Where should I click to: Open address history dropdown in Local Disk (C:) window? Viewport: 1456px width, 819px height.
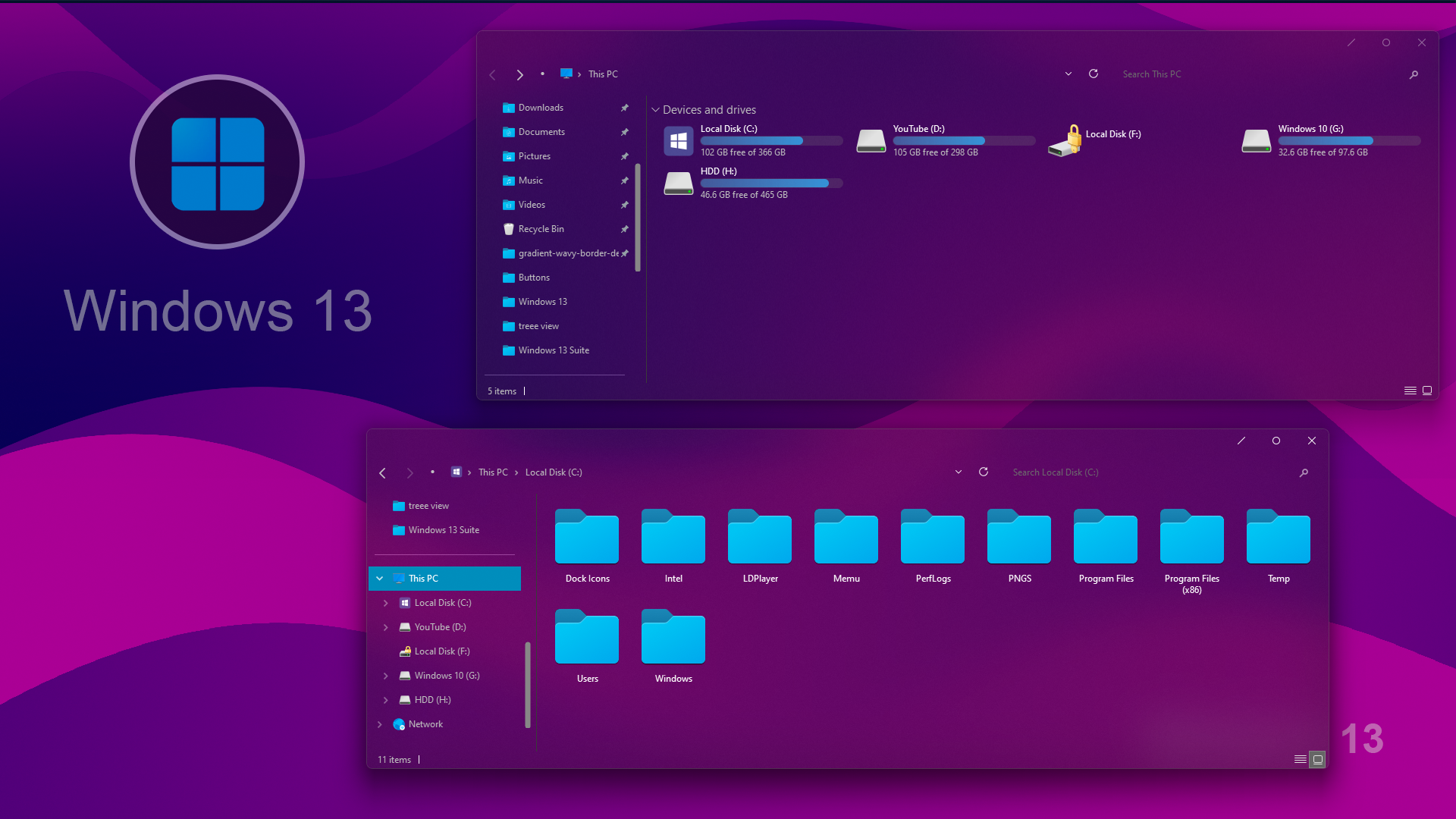[x=958, y=472]
